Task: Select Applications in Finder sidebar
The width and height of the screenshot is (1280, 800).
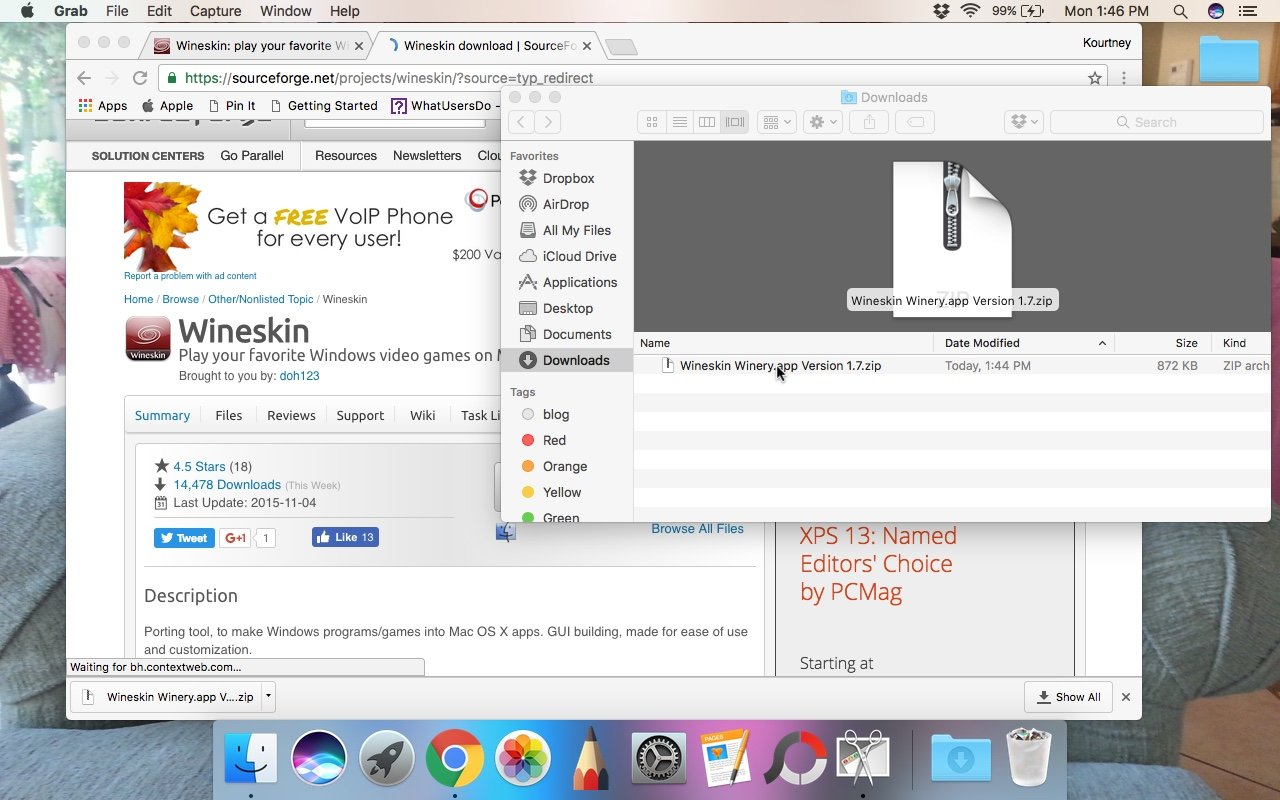Action: 579,282
